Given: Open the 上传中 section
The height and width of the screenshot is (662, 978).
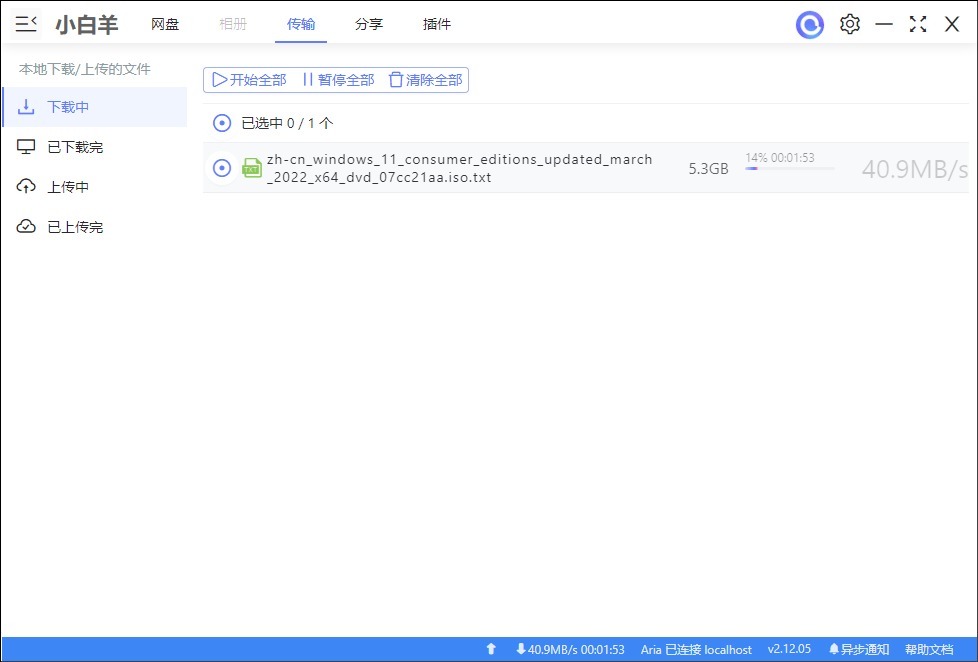Looking at the screenshot, I should point(68,187).
